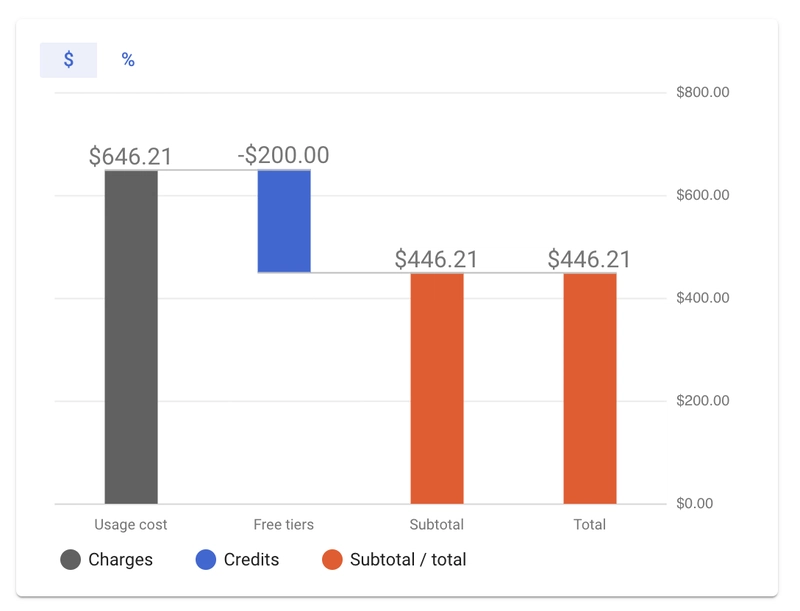Click the -$200.00 credit value label

tap(284, 156)
